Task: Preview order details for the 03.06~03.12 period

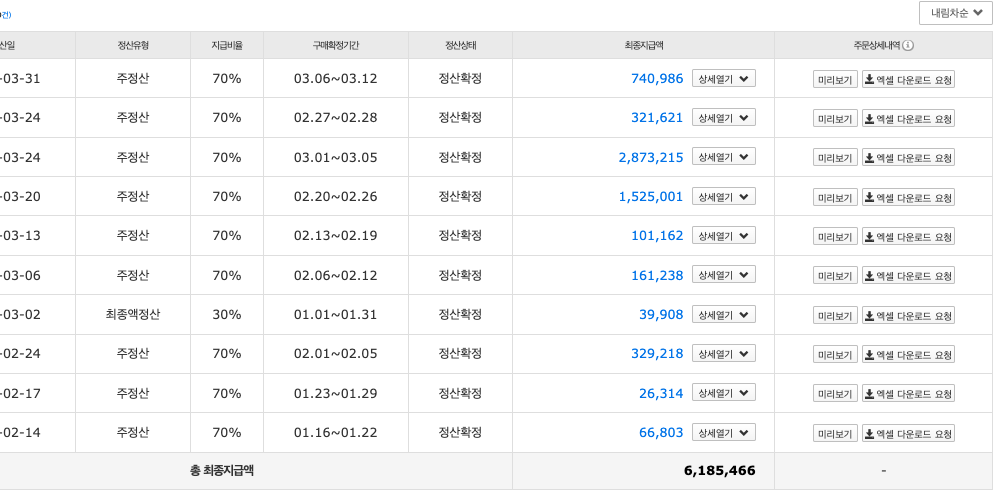Action: tap(834, 79)
